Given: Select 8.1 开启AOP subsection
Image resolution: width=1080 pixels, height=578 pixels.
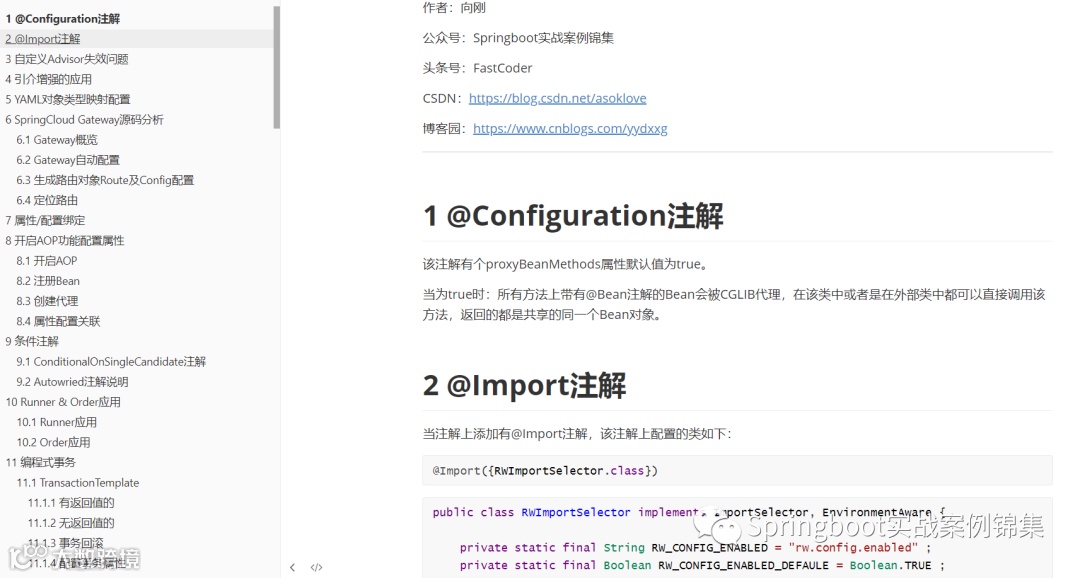Looking at the screenshot, I should (x=47, y=260).
